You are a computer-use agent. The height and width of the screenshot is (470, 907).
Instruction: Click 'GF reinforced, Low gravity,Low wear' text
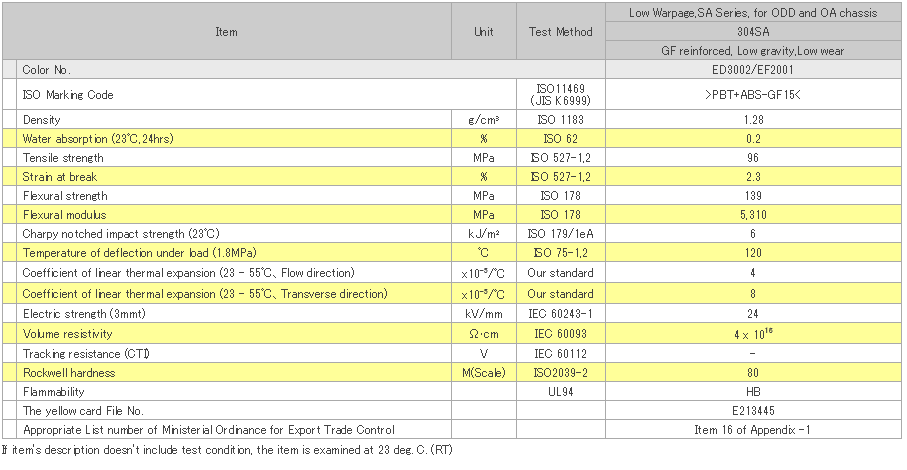[753, 51]
